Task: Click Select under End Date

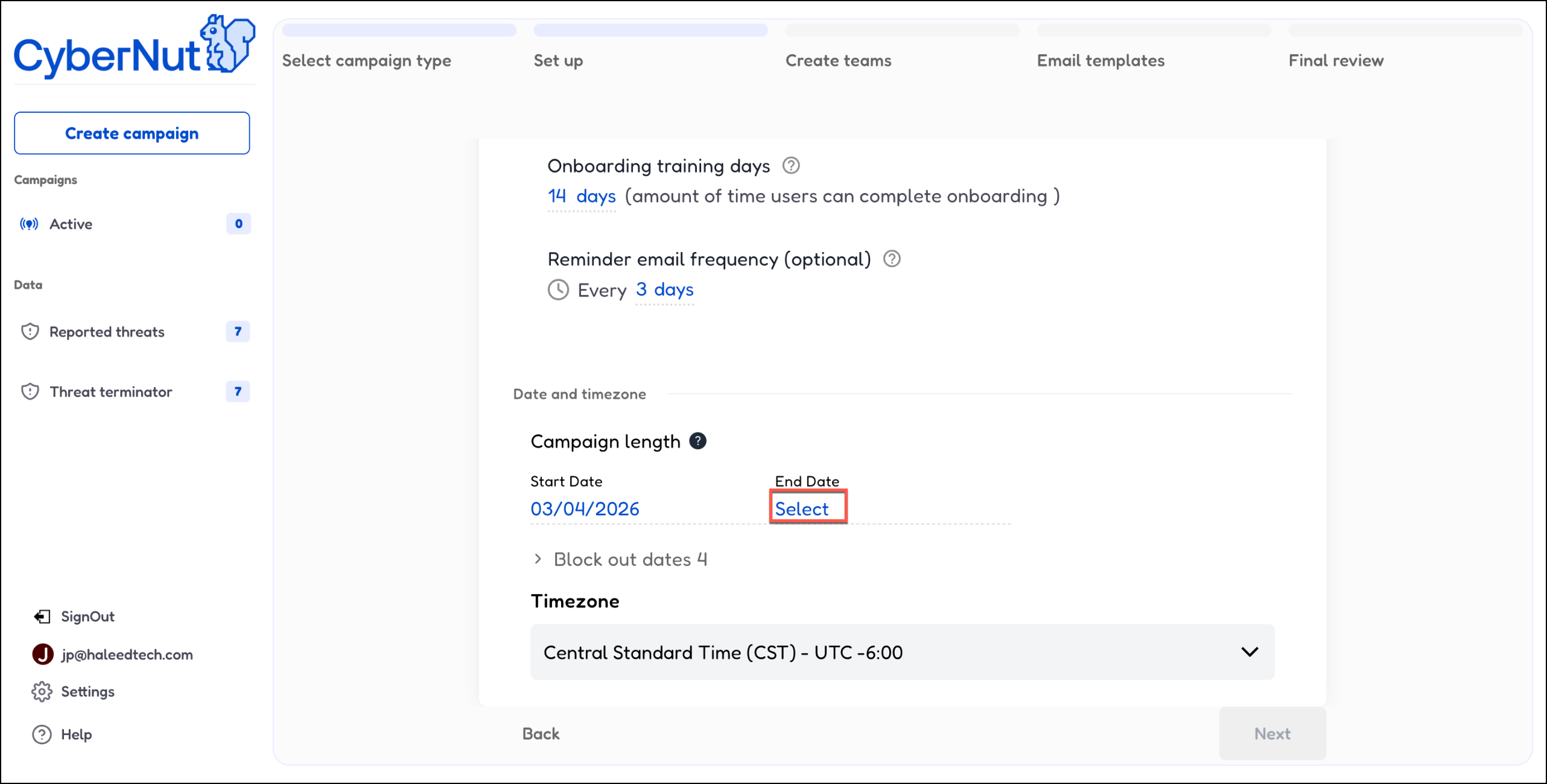Action: pos(802,509)
